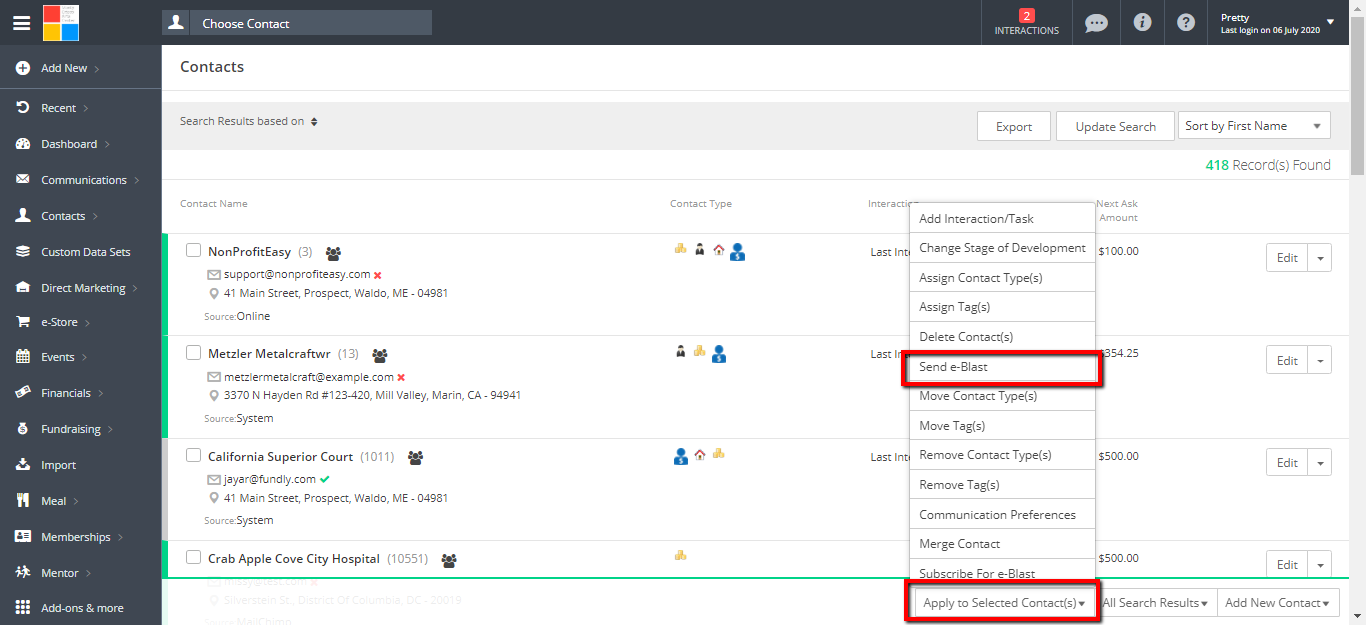
Task: Click the Meal cutlery icon
Action: click(x=22, y=501)
